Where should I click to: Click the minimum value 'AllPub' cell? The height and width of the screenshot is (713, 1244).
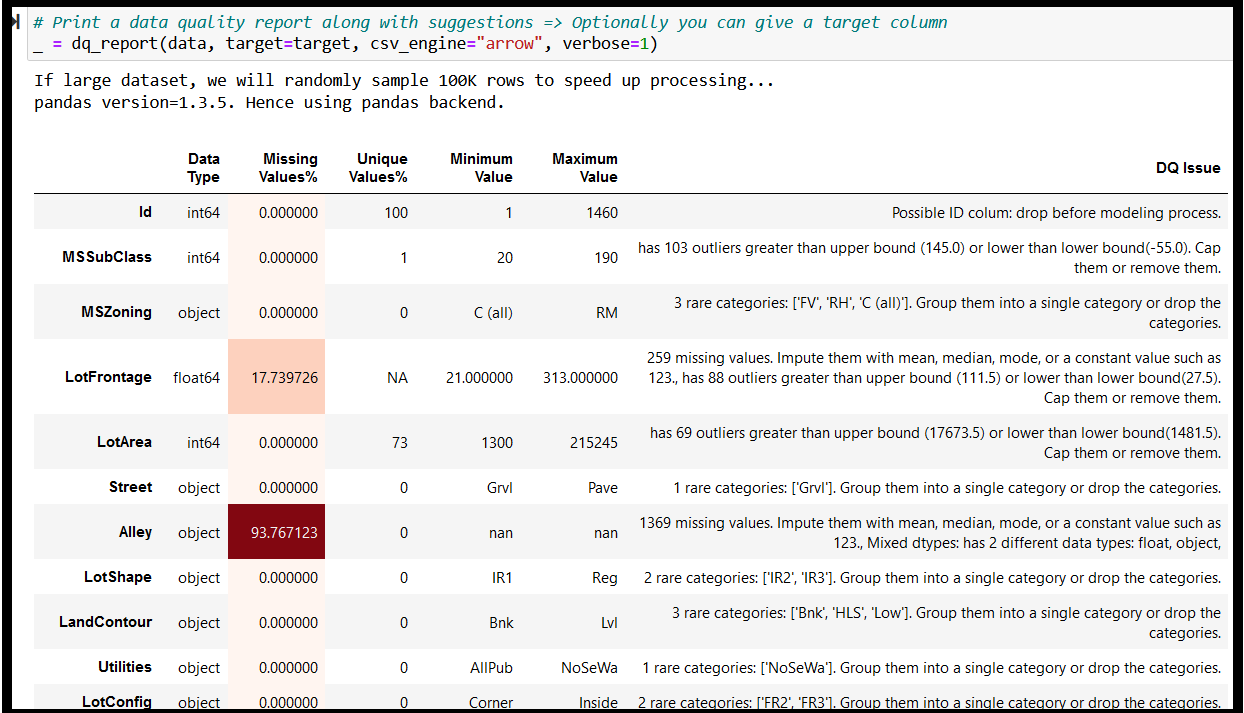point(491,668)
